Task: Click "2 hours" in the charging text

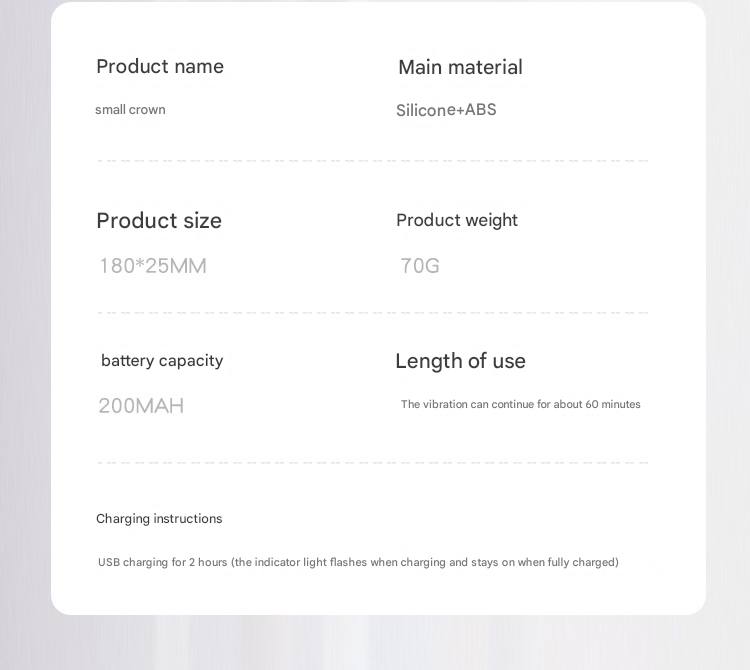Action: pos(208,563)
